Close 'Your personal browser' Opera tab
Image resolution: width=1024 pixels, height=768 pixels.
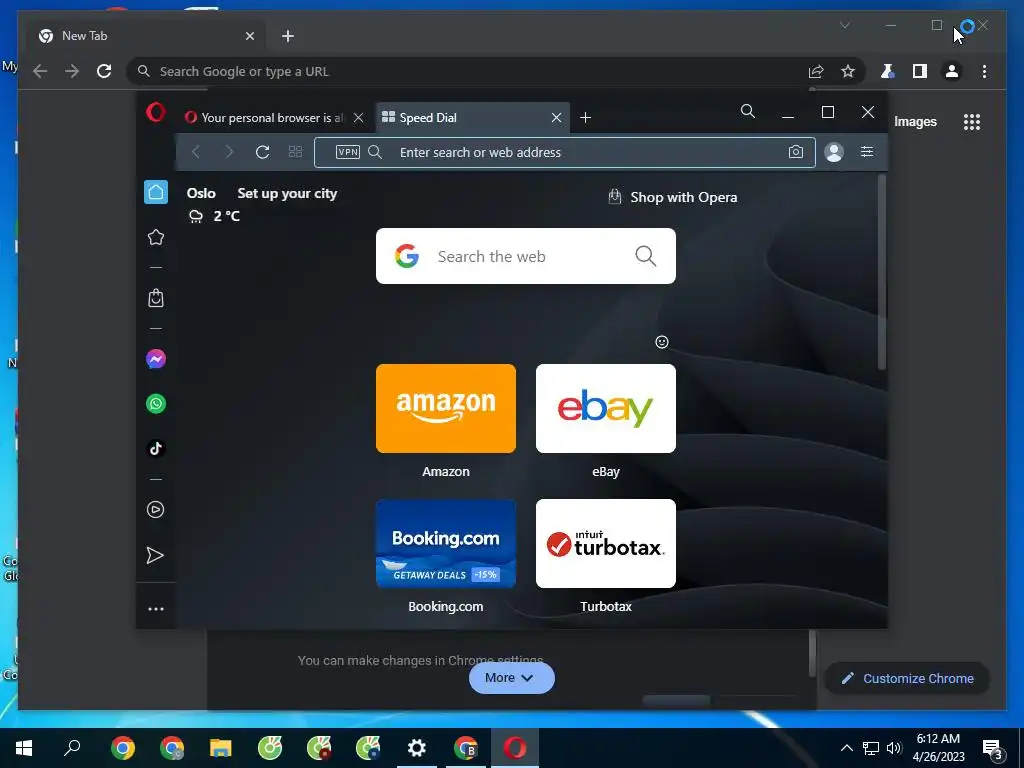click(359, 118)
